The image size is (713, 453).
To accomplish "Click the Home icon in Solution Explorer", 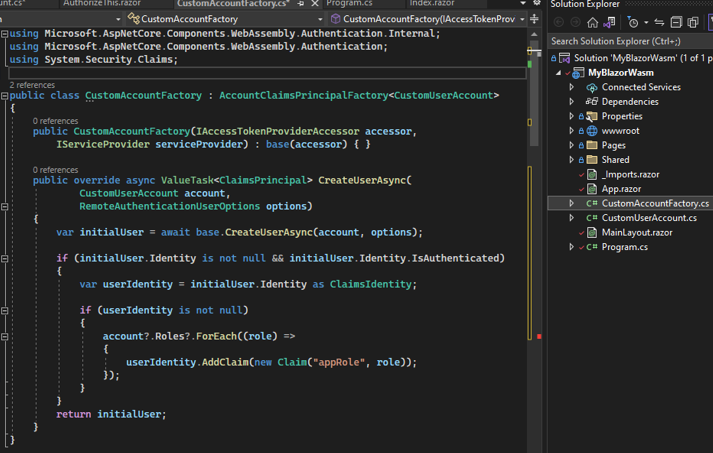I will coord(592,22).
